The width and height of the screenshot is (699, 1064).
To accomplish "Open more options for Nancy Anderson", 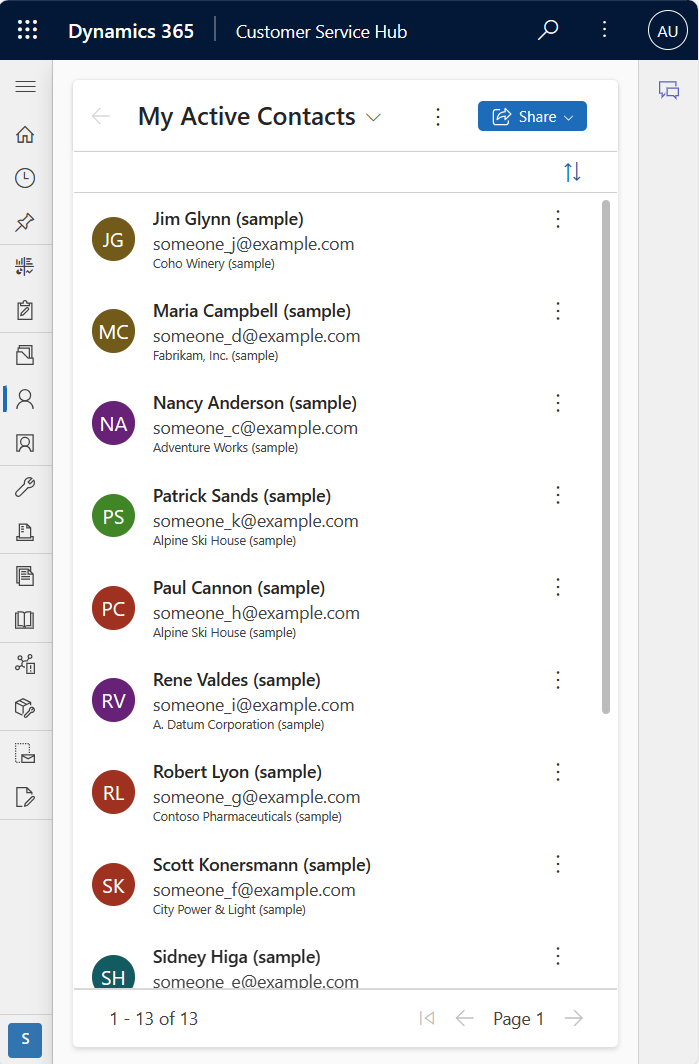I will (x=558, y=403).
